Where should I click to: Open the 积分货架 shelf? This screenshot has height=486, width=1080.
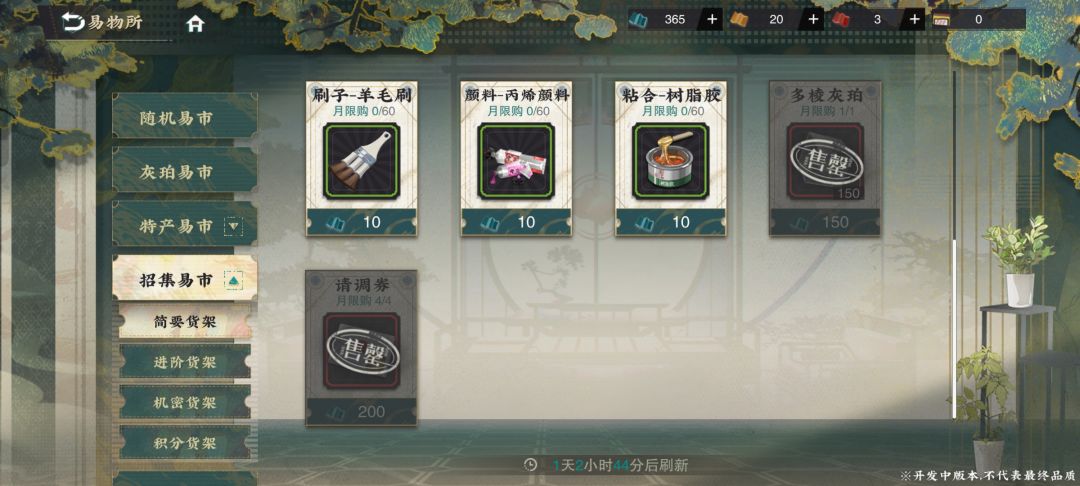pyautogui.click(x=185, y=442)
